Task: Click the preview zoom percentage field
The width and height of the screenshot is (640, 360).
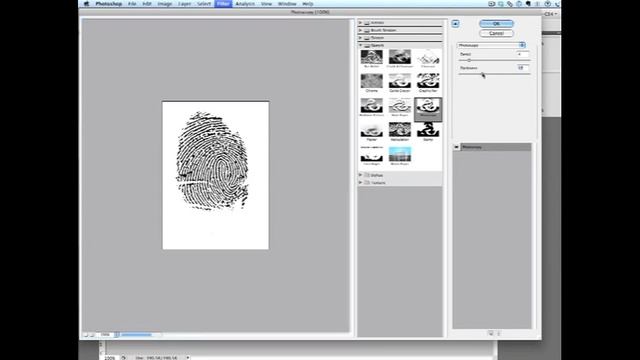Action: [106, 335]
